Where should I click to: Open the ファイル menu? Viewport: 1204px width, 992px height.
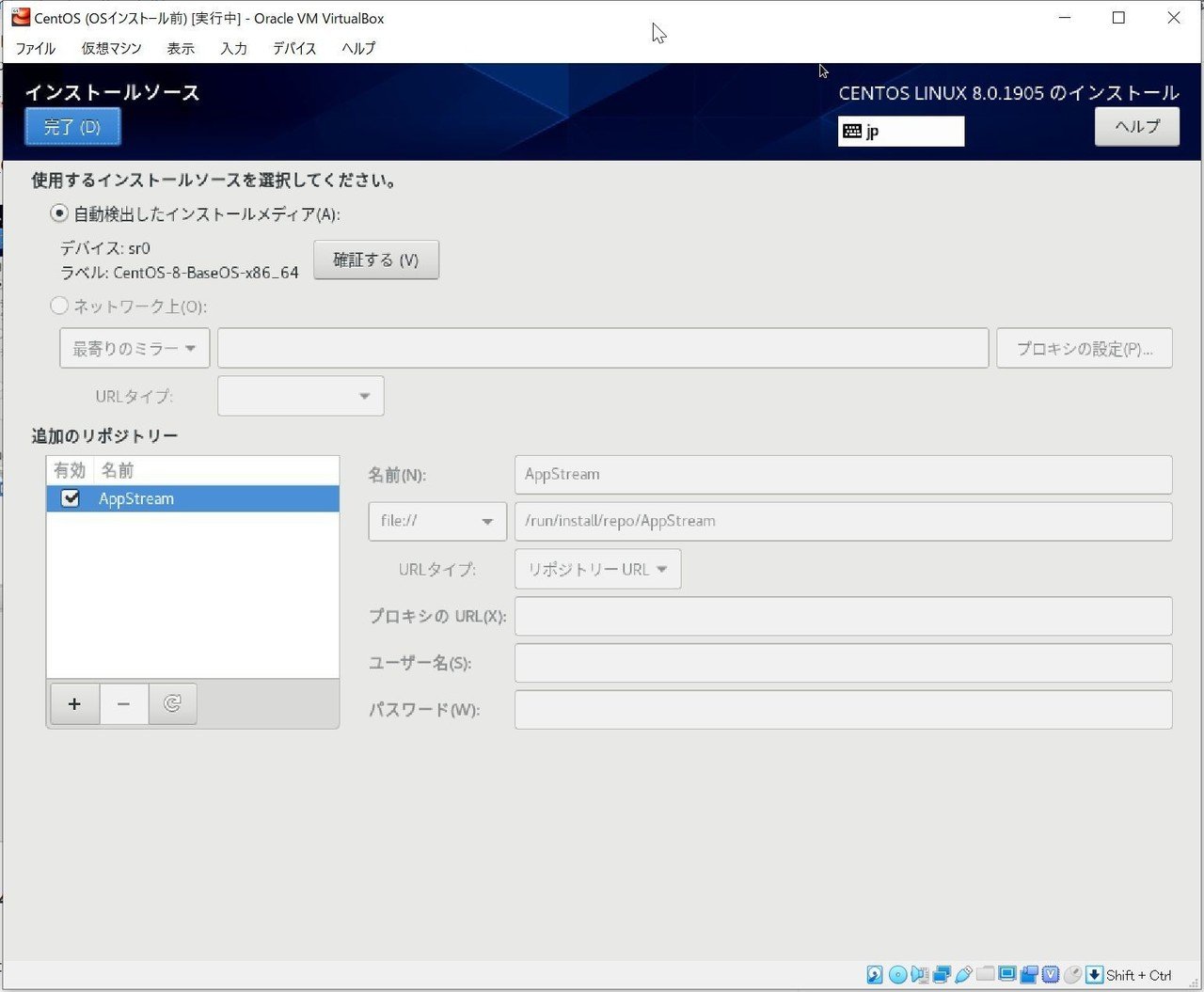(x=36, y=48)
